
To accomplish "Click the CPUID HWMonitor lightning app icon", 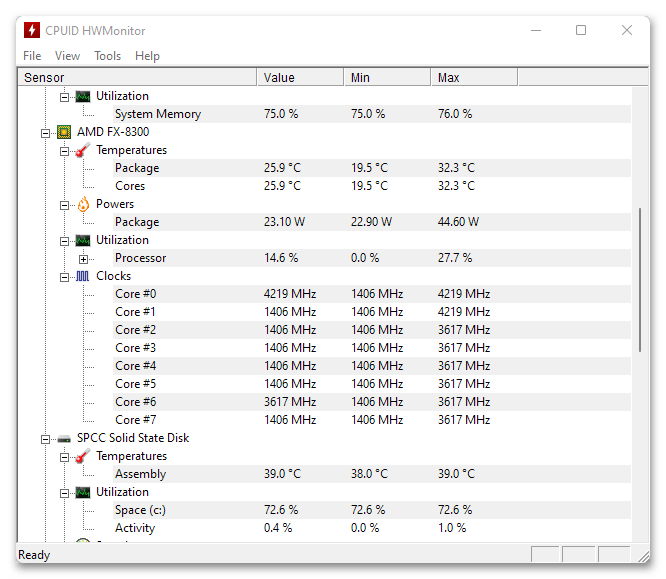I will pos(32,30).
